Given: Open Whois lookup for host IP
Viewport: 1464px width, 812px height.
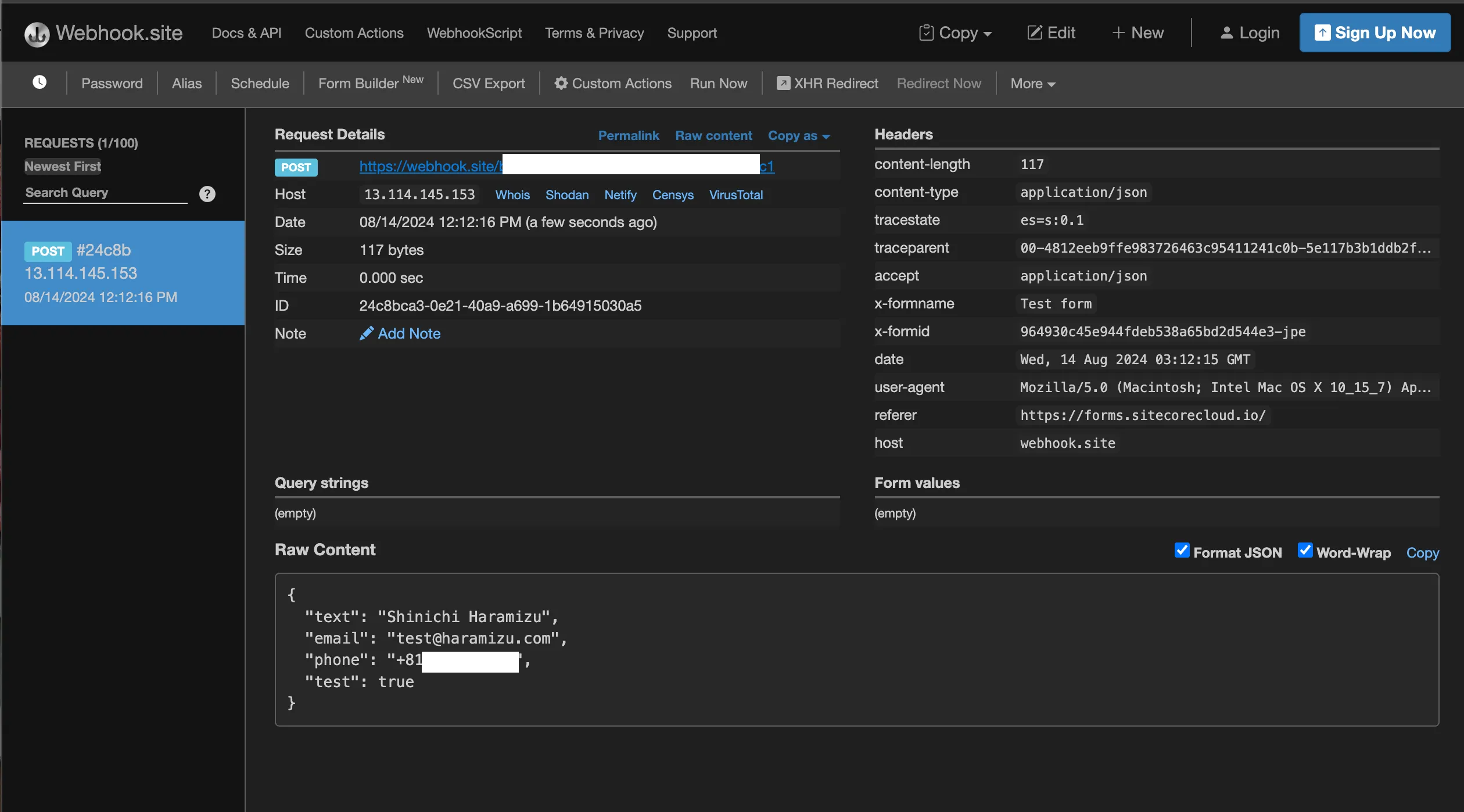Looking at the screenshot, I should tap(512, 195).
